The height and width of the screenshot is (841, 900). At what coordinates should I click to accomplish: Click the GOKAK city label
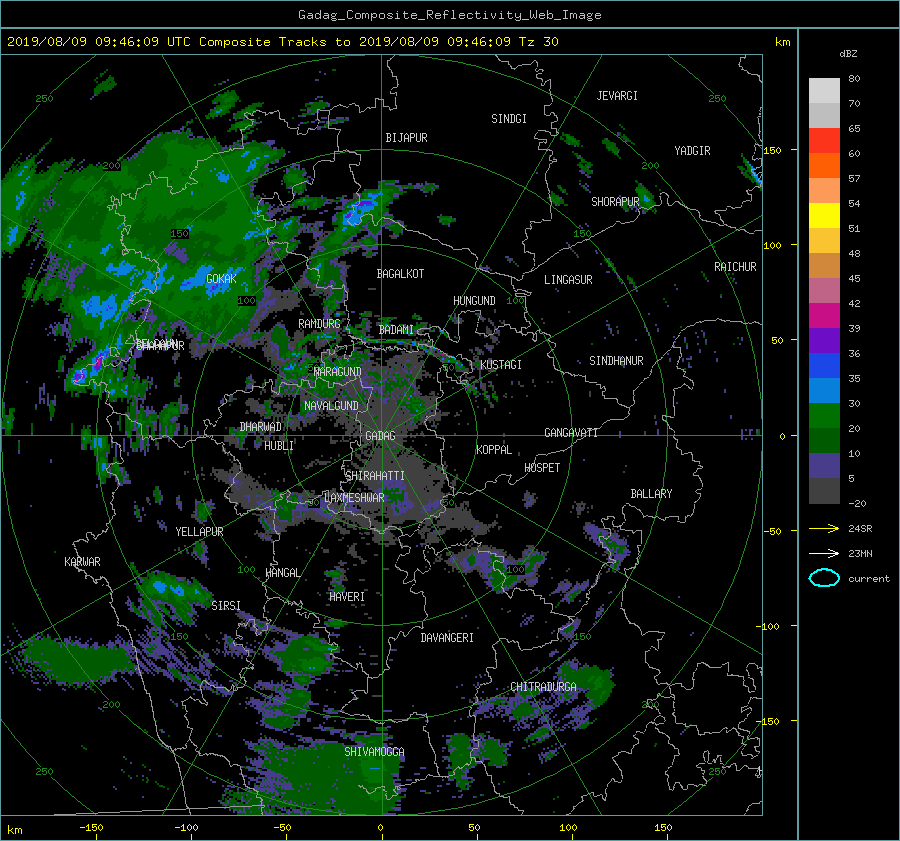click(x=221, y=279)
